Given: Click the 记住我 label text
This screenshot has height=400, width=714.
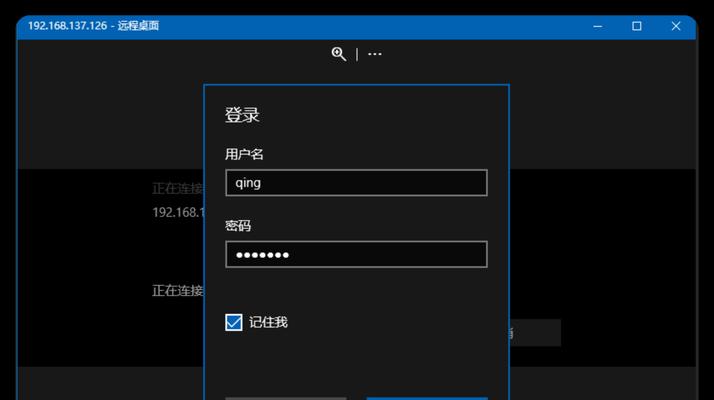Looking at the screenshot, I should click(268, 322).
